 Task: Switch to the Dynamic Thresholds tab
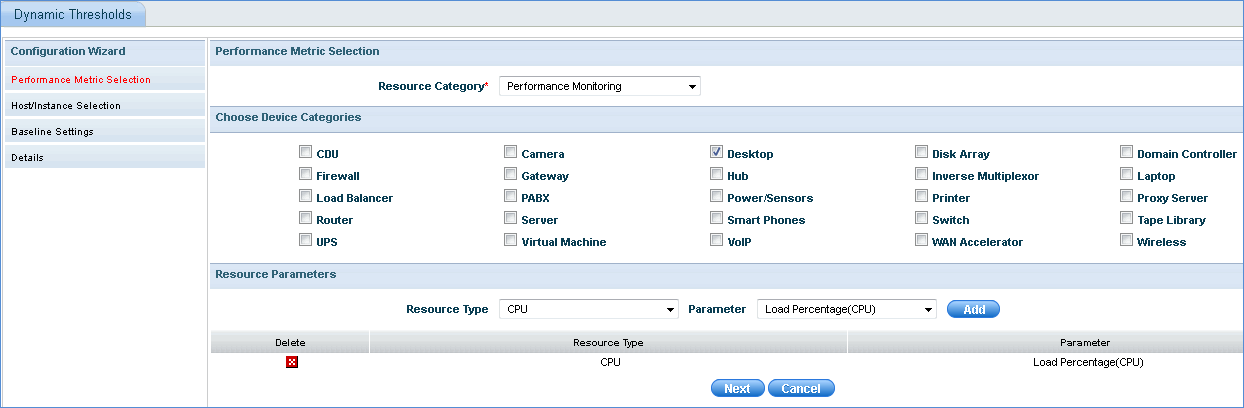73,14
